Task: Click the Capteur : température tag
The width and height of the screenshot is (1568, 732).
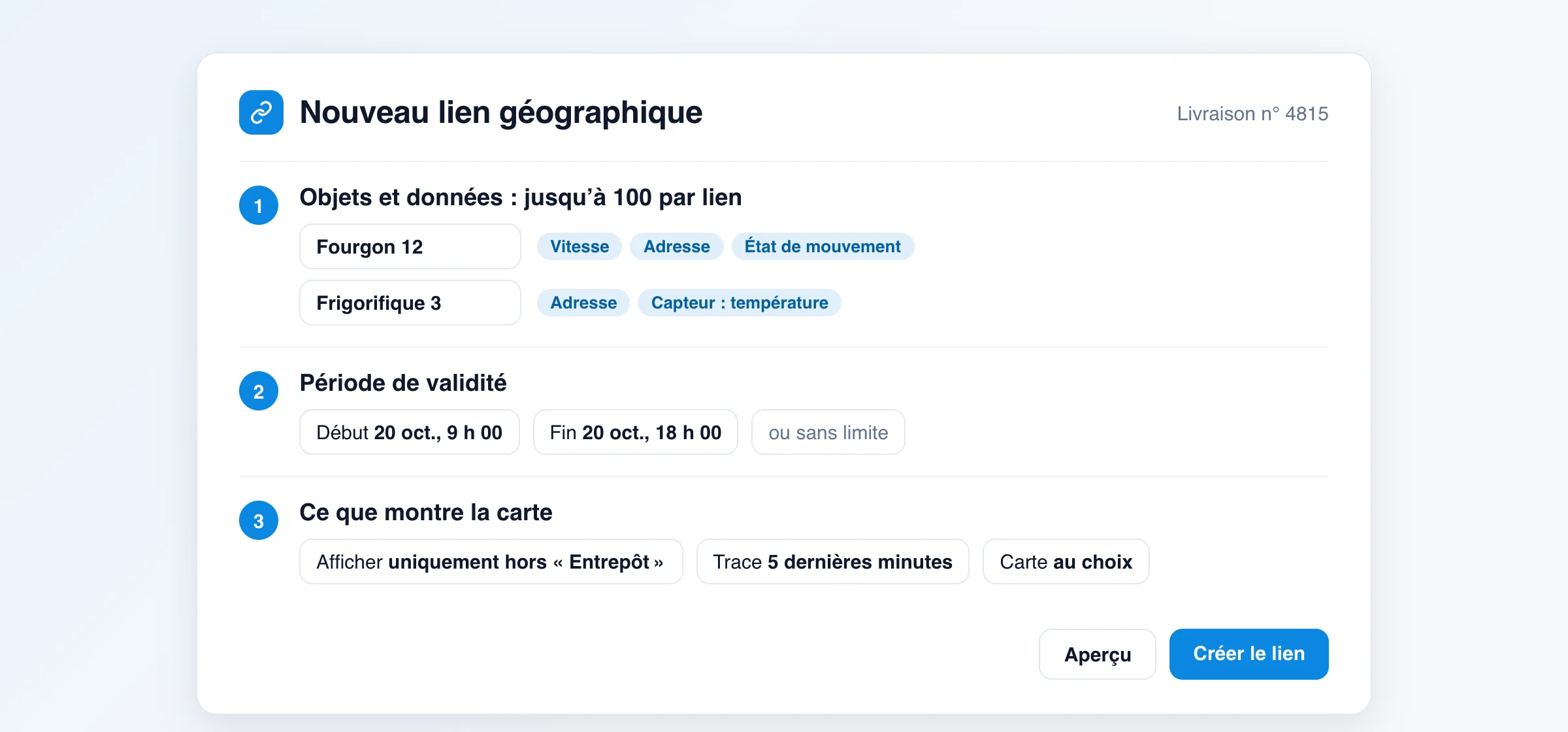Action: pos(740,303)
